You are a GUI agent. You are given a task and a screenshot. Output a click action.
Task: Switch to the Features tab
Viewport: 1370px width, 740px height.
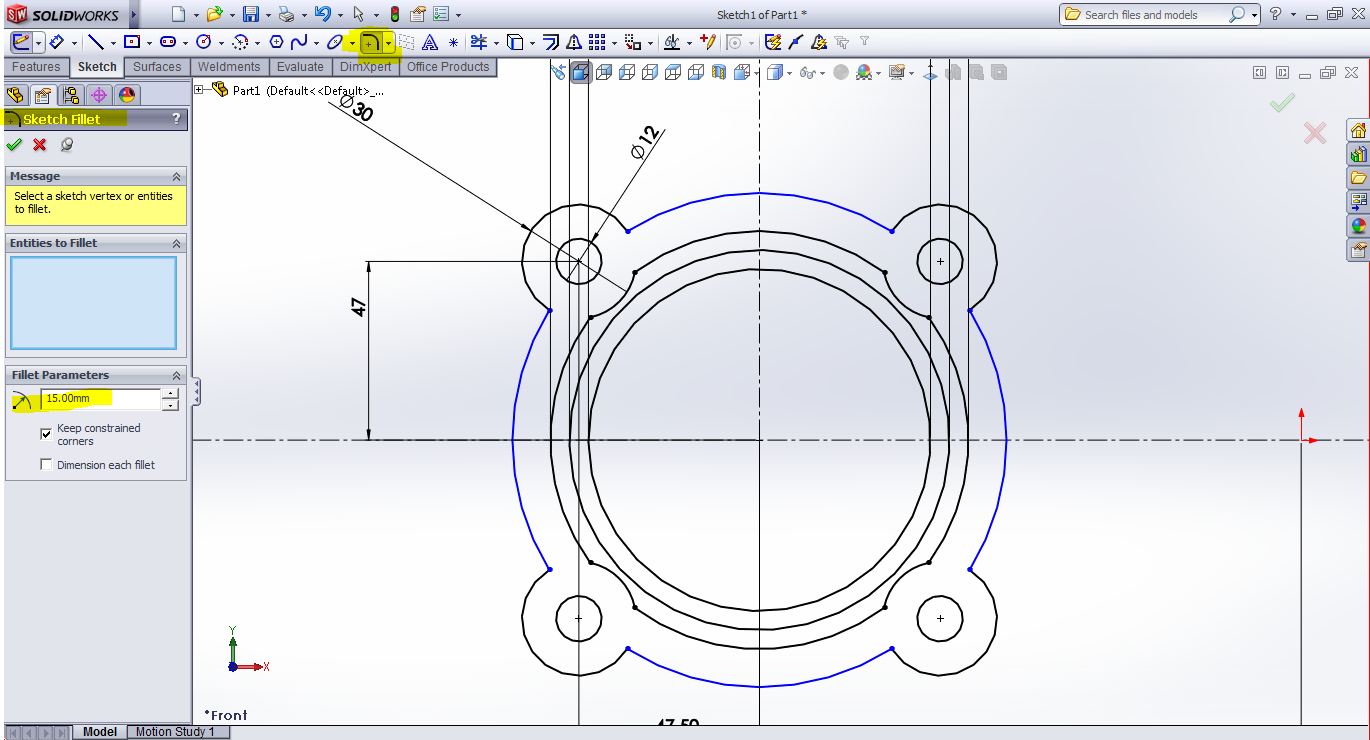pos(36,67)
